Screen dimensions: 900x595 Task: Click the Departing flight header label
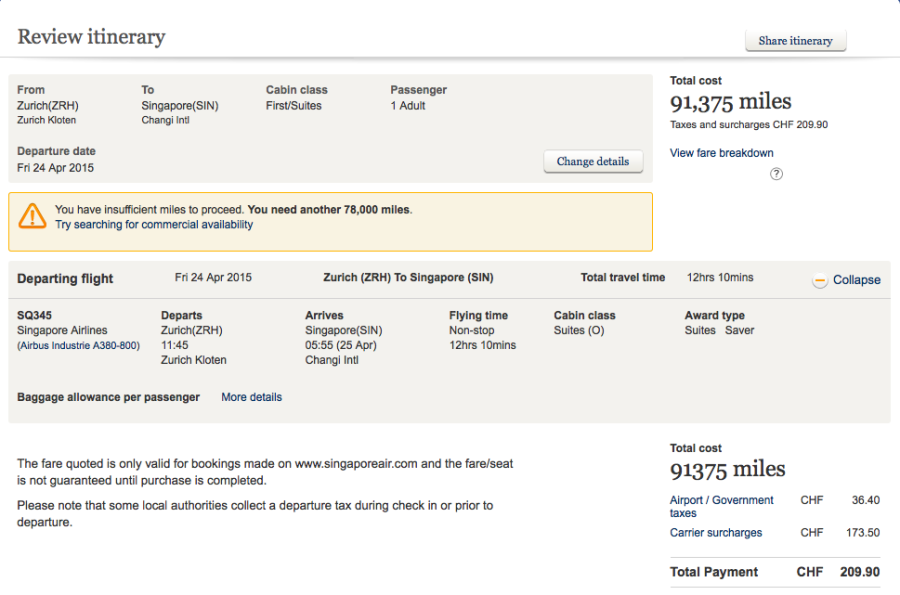[65, 279]
